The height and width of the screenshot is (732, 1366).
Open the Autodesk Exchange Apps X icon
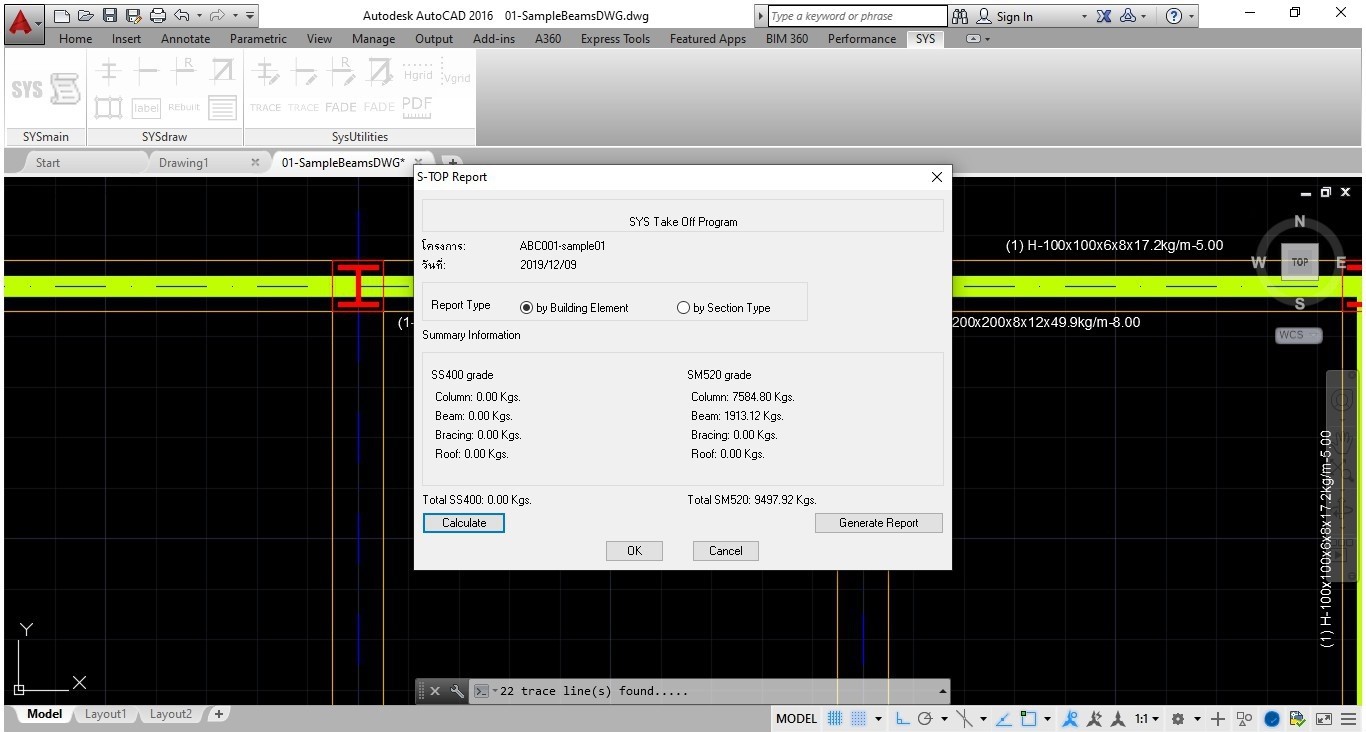(1103, 16)
